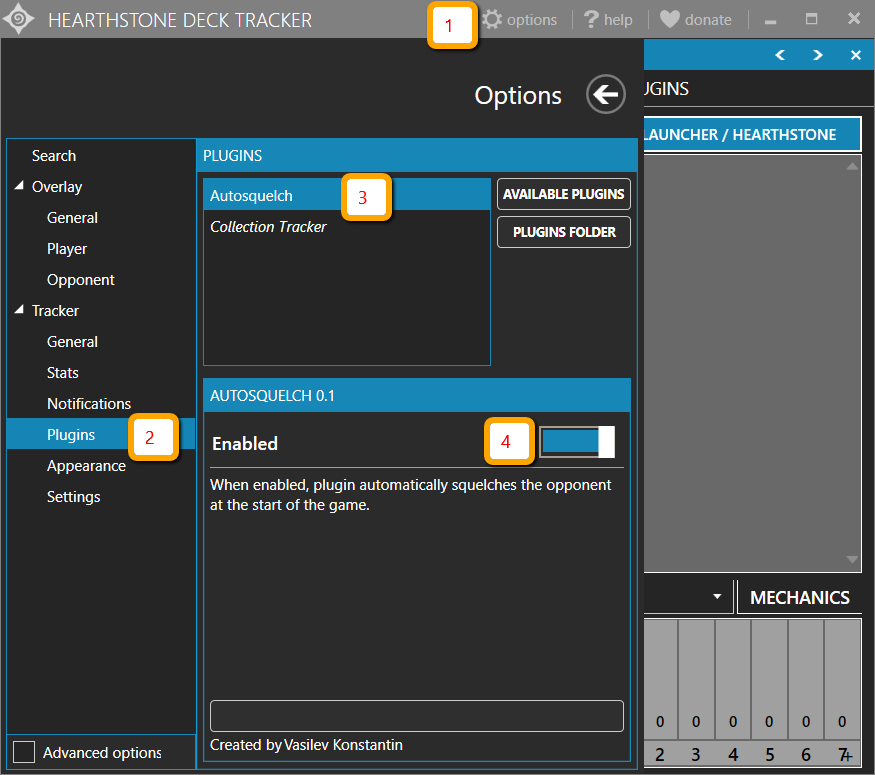The width and height of the screenshot is (875, 775).
Task: Select Search in the options sidebar
Action: [x=54, y=156]
